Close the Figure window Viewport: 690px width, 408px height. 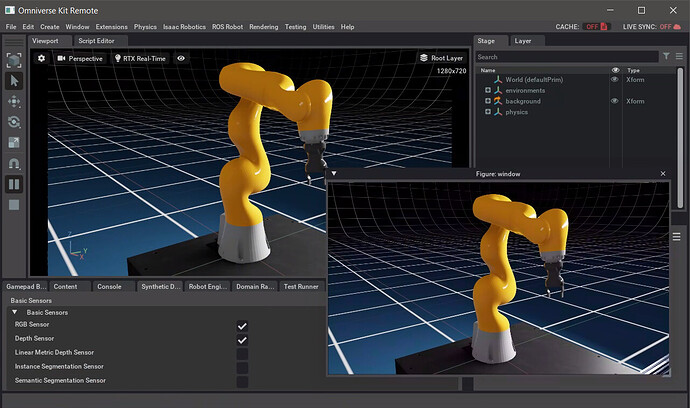pyautogui.click(x=663, y=173)
